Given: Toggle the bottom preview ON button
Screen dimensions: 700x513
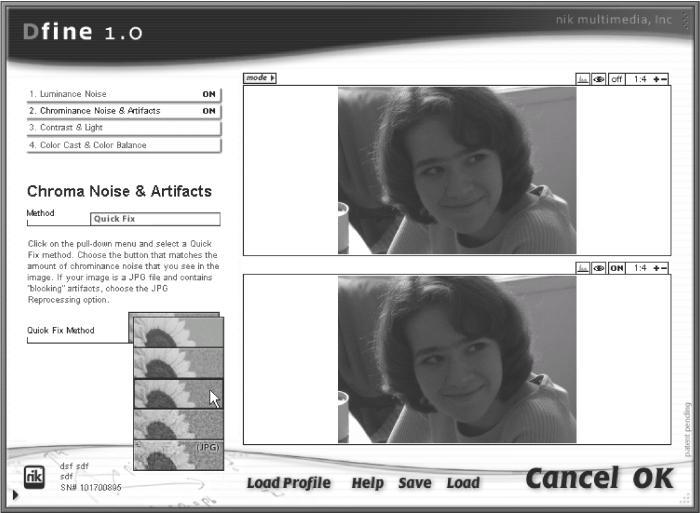Looking at the screenshot, I should tap(617, 268).
